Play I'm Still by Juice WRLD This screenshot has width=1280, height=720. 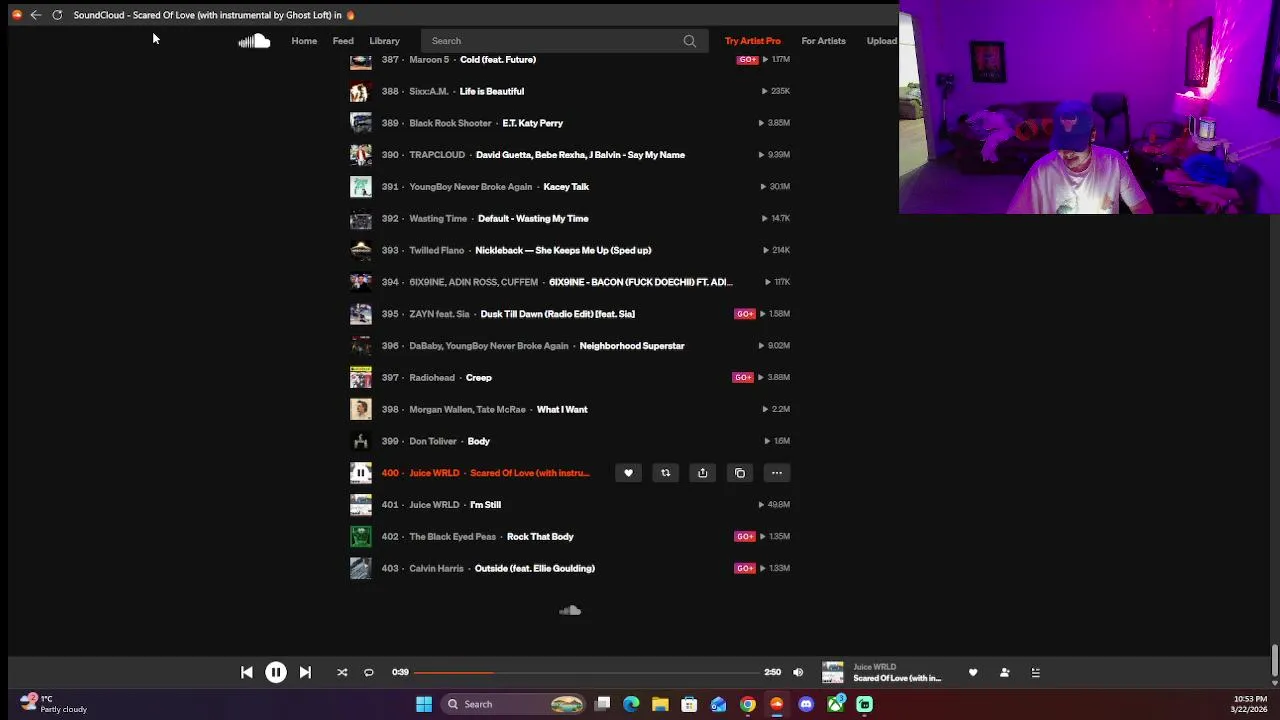pyautogui.click(x=486, y=505)
